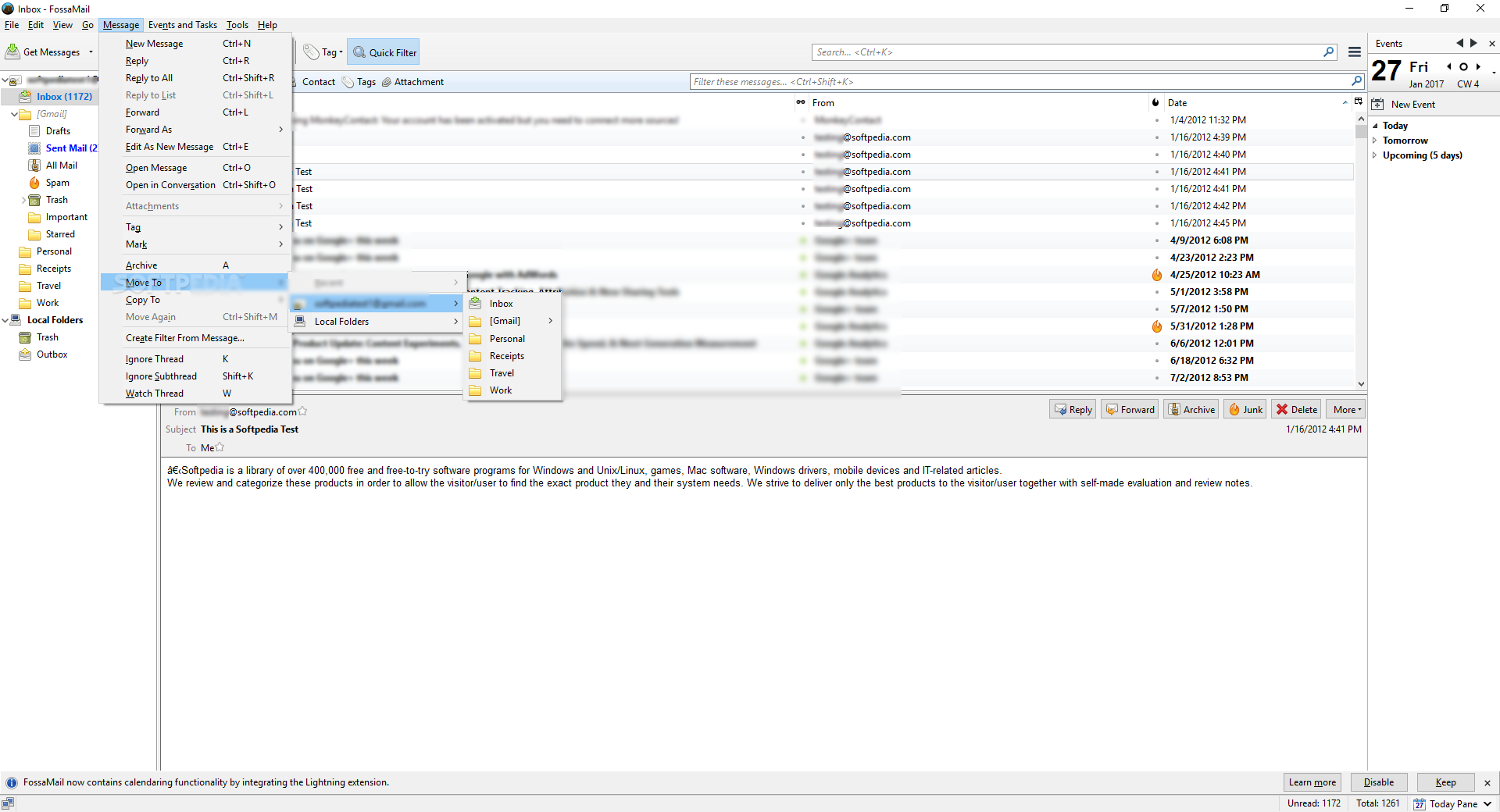Click Keep in notification bar
The image size is (1500, 812).
[x=1446, y=782]
